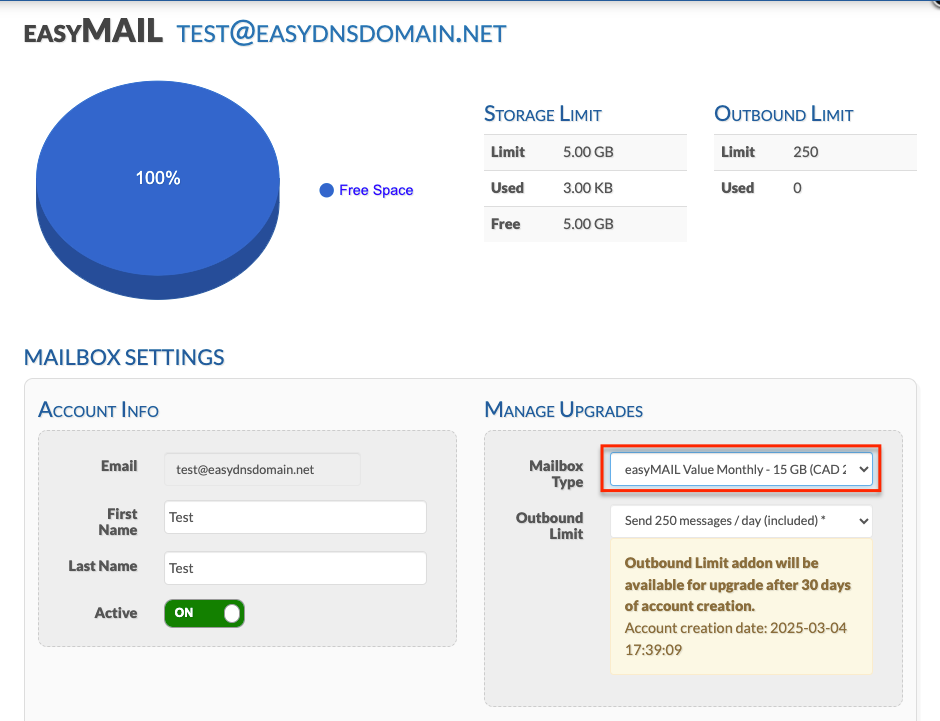Click the Mailbox Type label

[556, 474]
